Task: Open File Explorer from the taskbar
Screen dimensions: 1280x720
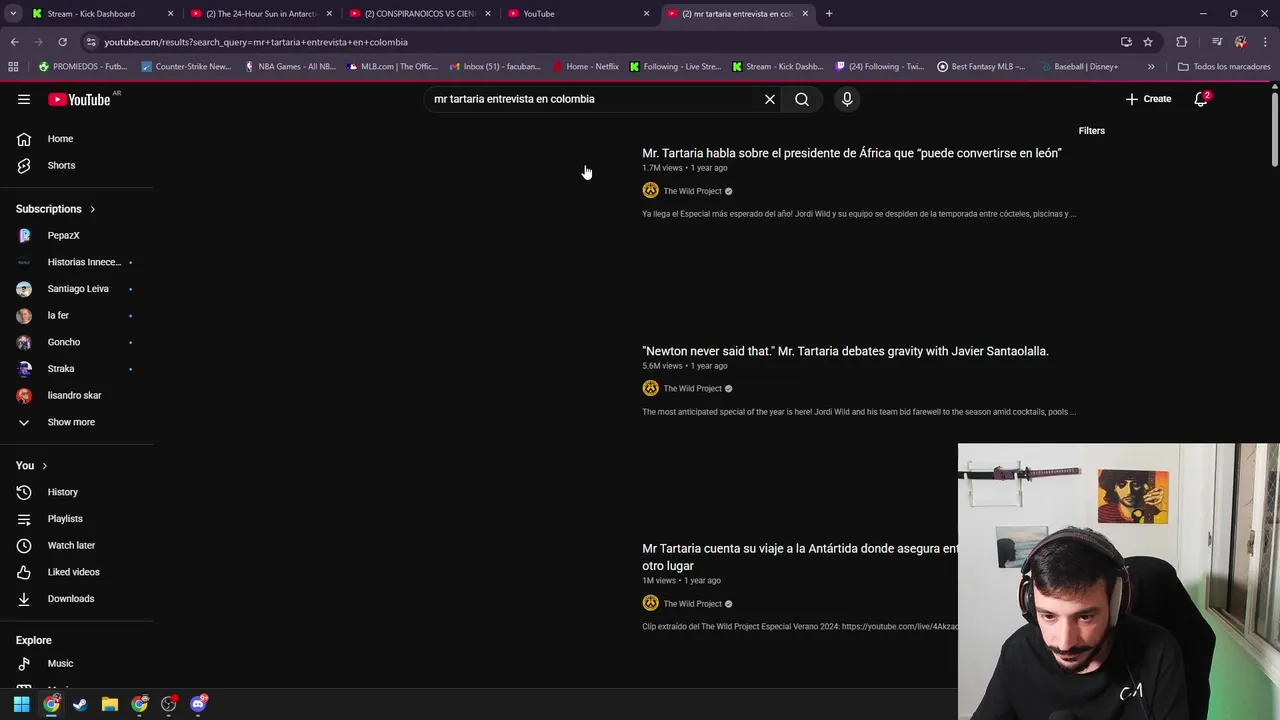Action: (x=110, y=704)
